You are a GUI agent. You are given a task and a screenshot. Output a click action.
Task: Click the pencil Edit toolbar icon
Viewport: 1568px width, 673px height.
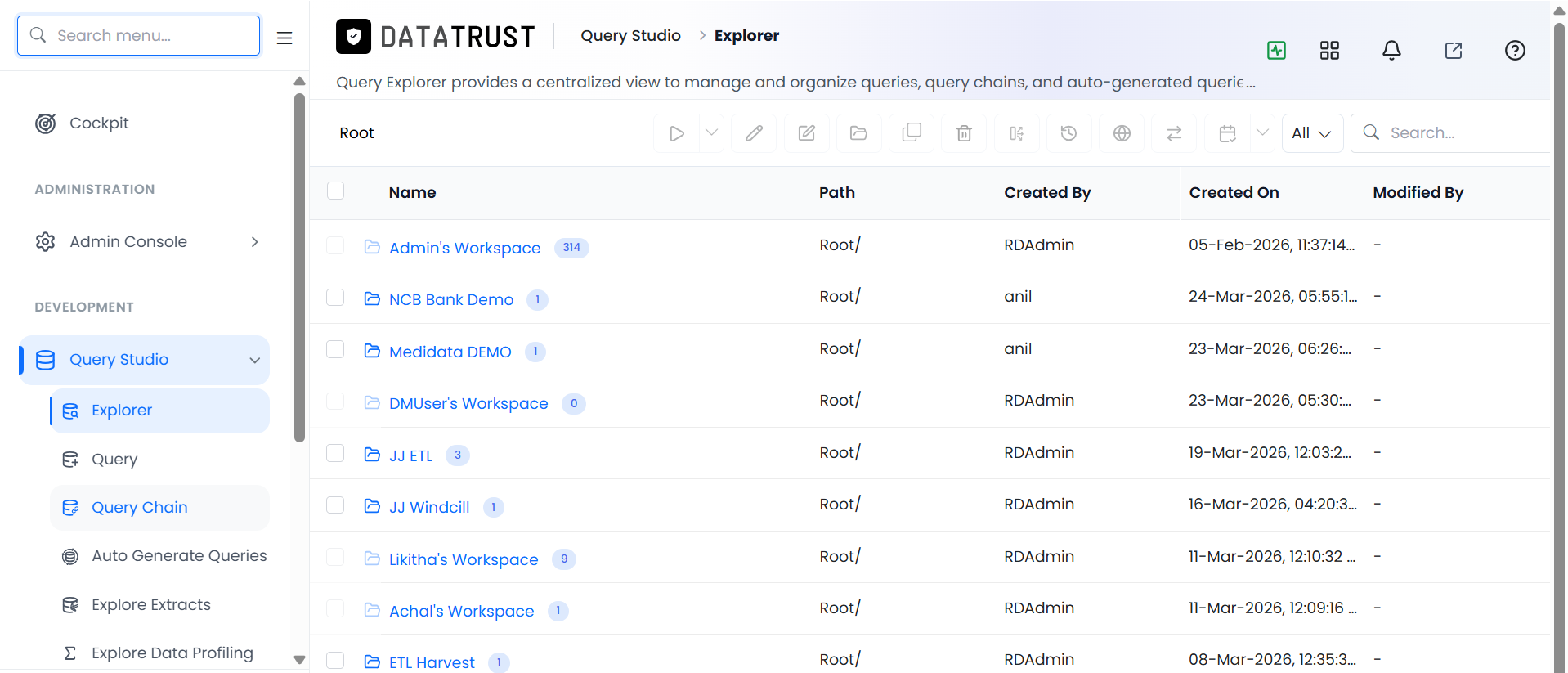pos(754,133)
